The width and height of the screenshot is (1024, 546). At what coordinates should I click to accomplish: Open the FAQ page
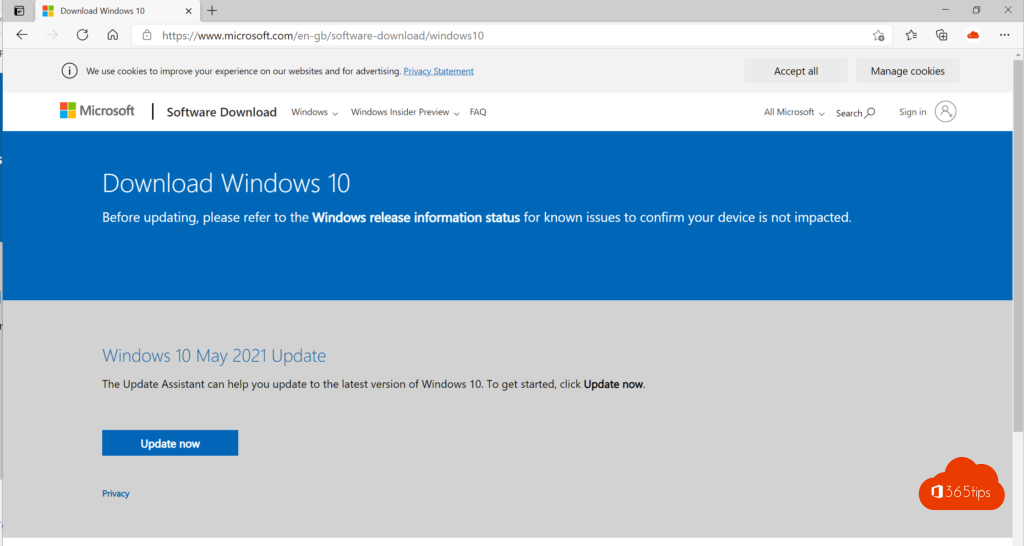tap(478, 112)
